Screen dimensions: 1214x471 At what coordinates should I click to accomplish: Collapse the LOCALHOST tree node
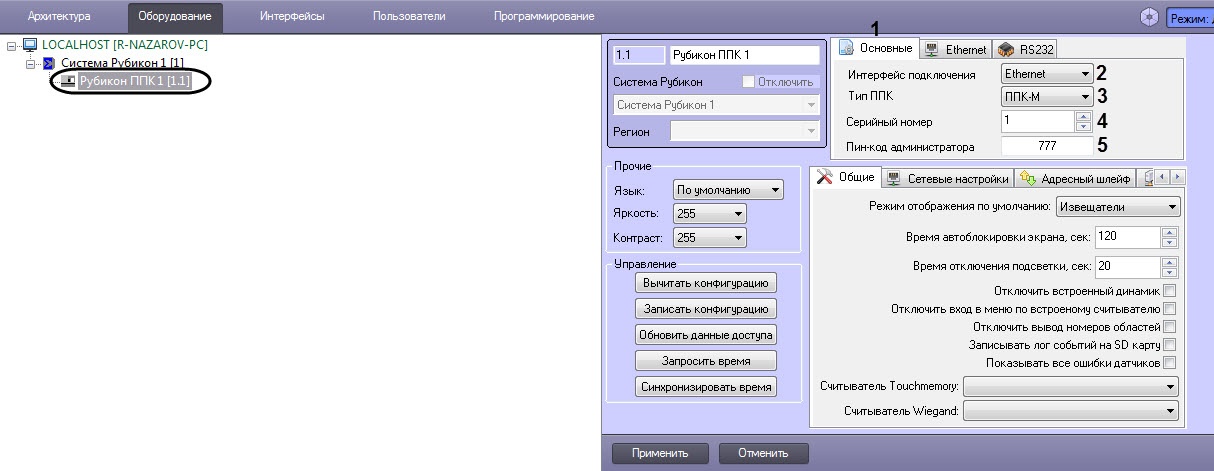11,45
